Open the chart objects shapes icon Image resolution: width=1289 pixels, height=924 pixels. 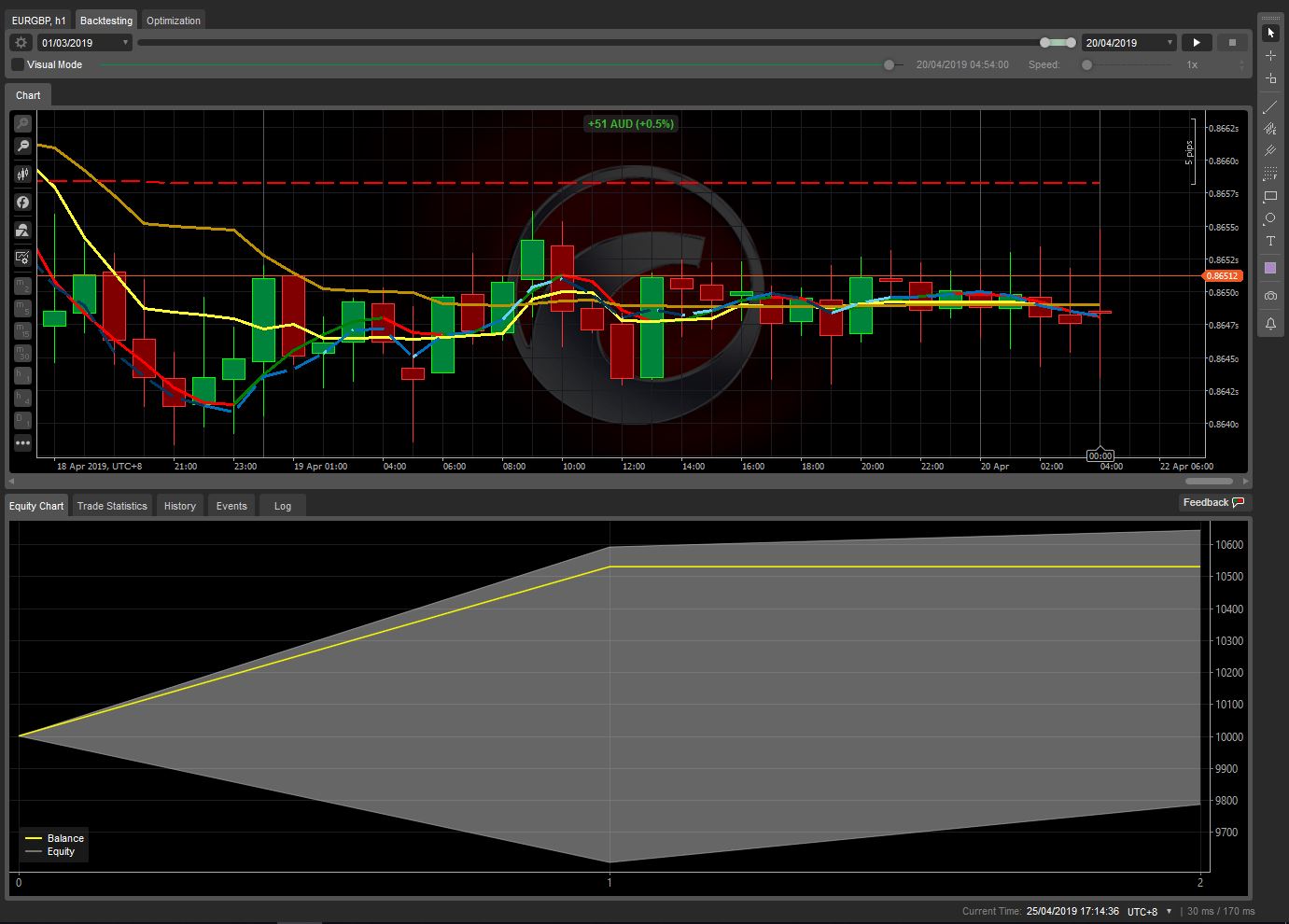coord(22,230)
